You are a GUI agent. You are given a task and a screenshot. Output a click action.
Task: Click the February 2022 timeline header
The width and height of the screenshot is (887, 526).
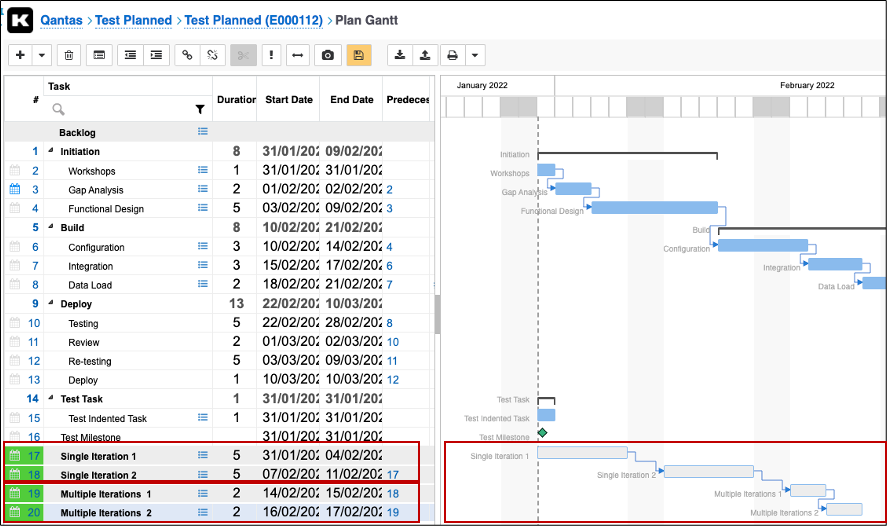pos(807,85)
